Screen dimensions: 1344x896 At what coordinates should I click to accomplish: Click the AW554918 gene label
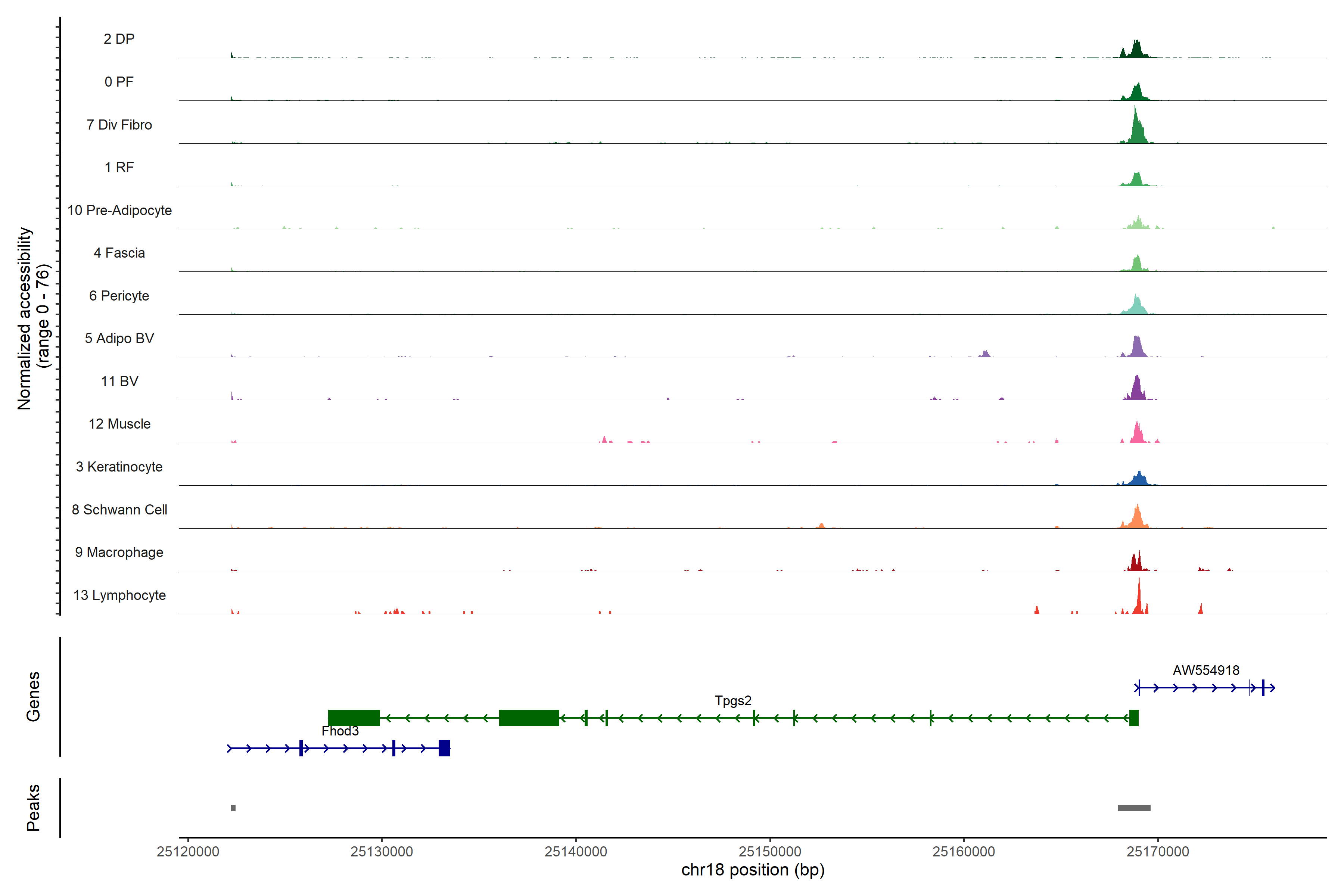(x=1206, y=670)
